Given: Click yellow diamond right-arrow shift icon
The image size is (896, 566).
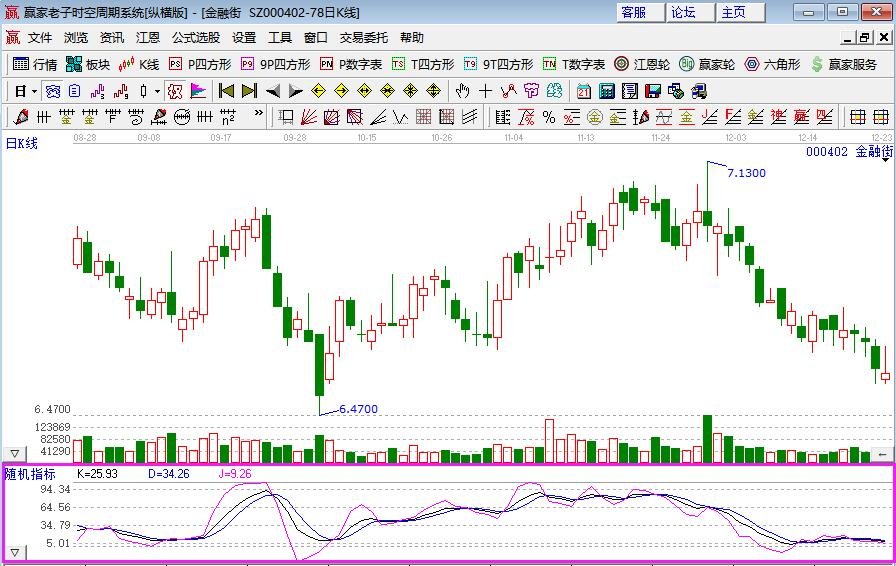Looking at the screenshot, I should (x=341, y=91).
